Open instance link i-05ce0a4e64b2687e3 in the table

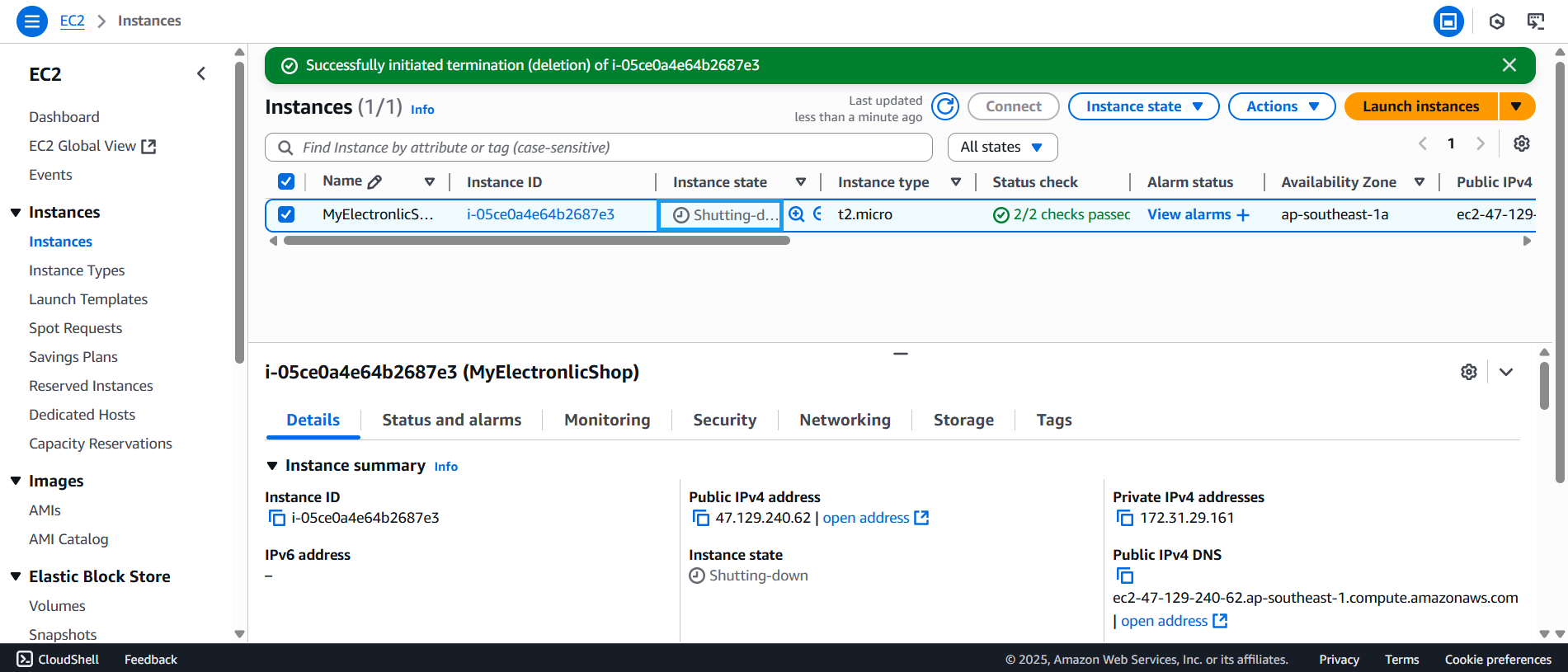(540, 214)
